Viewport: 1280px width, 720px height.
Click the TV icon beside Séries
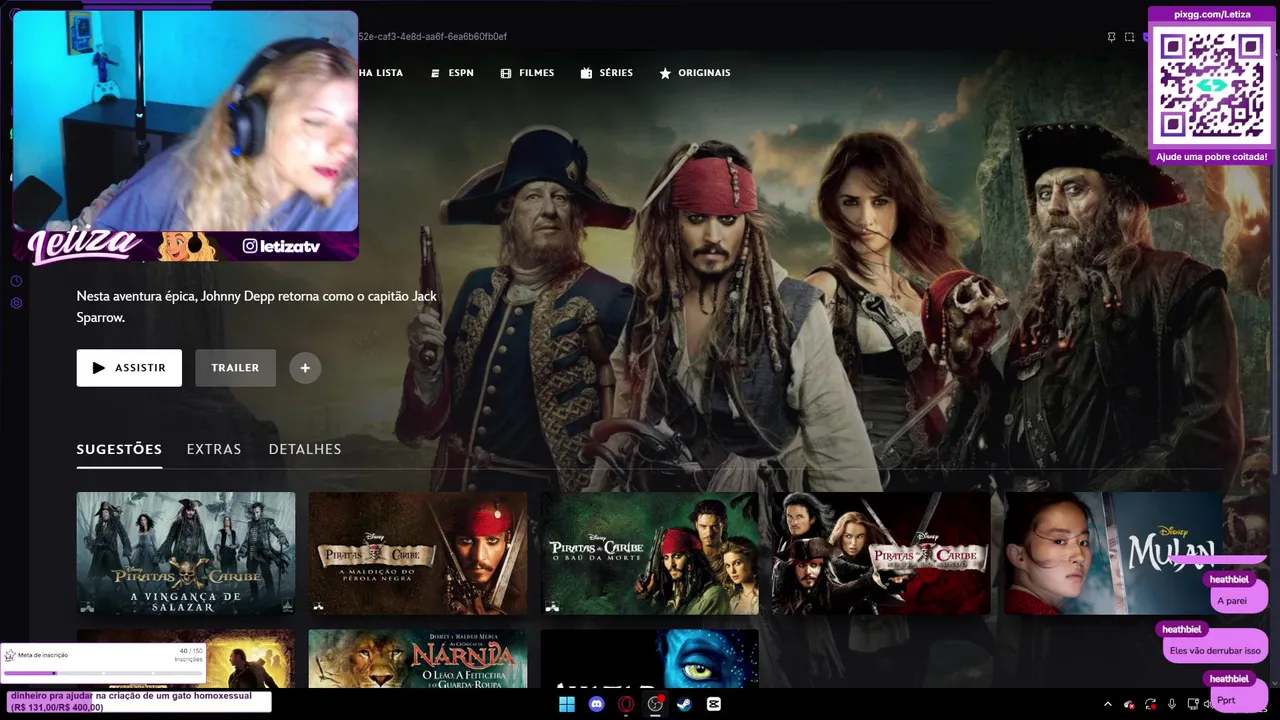586,73
